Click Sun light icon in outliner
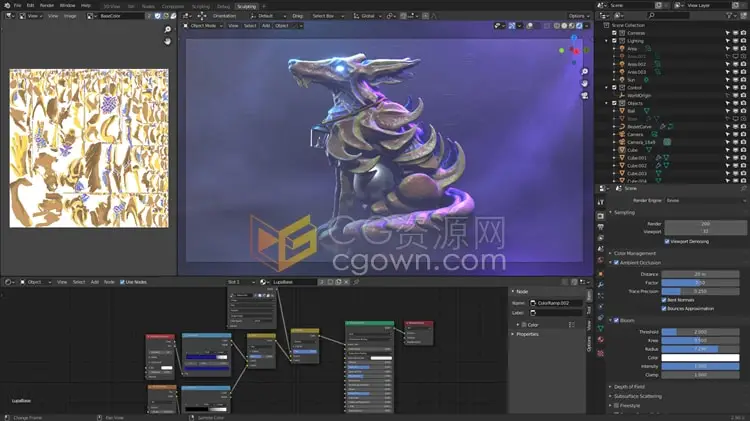The width and height of the screenshot is (750, 421). 622,80
